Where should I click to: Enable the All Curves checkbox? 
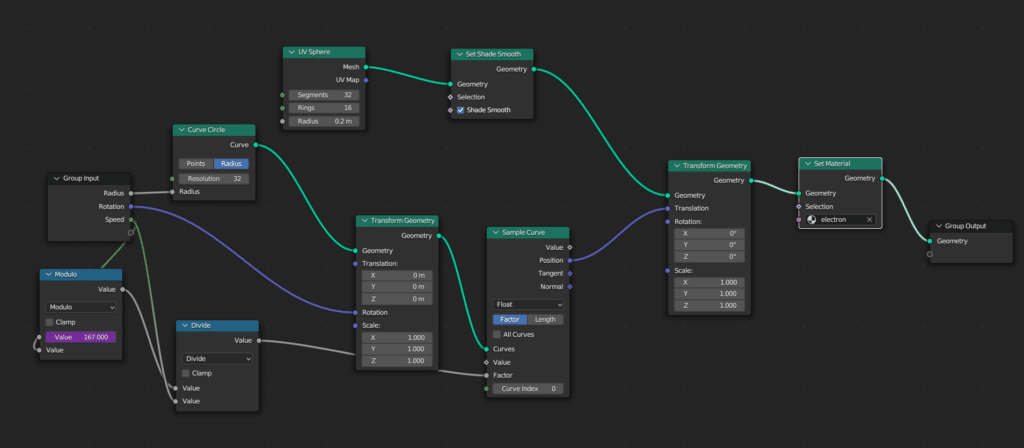(497, 334)
